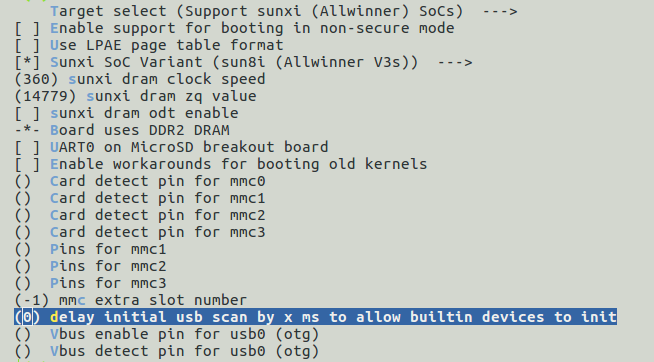The image size is (654, 362).
Task: Open the Target select sunxi submenu
Action: pyautogui.click(x=284, y=11)
